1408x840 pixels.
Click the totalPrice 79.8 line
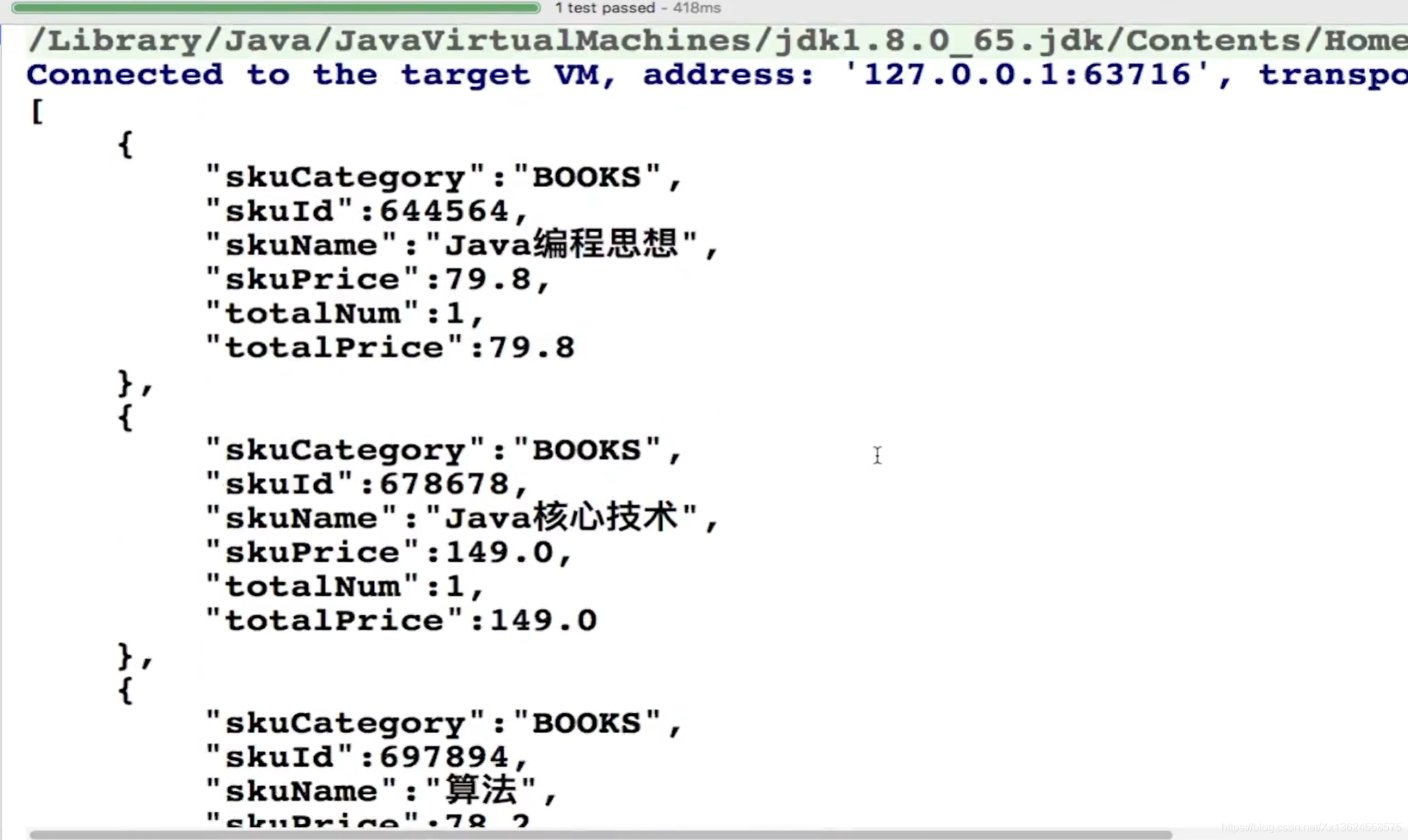(x=390, y=348)
